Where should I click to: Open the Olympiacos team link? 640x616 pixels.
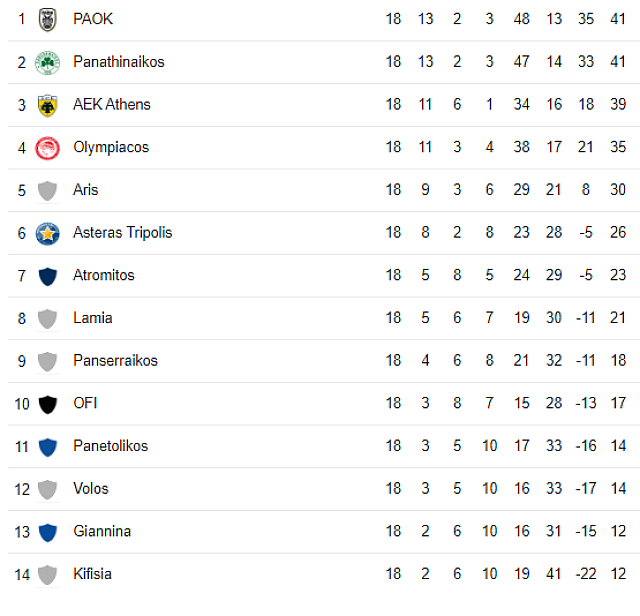(x=110, y=147)
